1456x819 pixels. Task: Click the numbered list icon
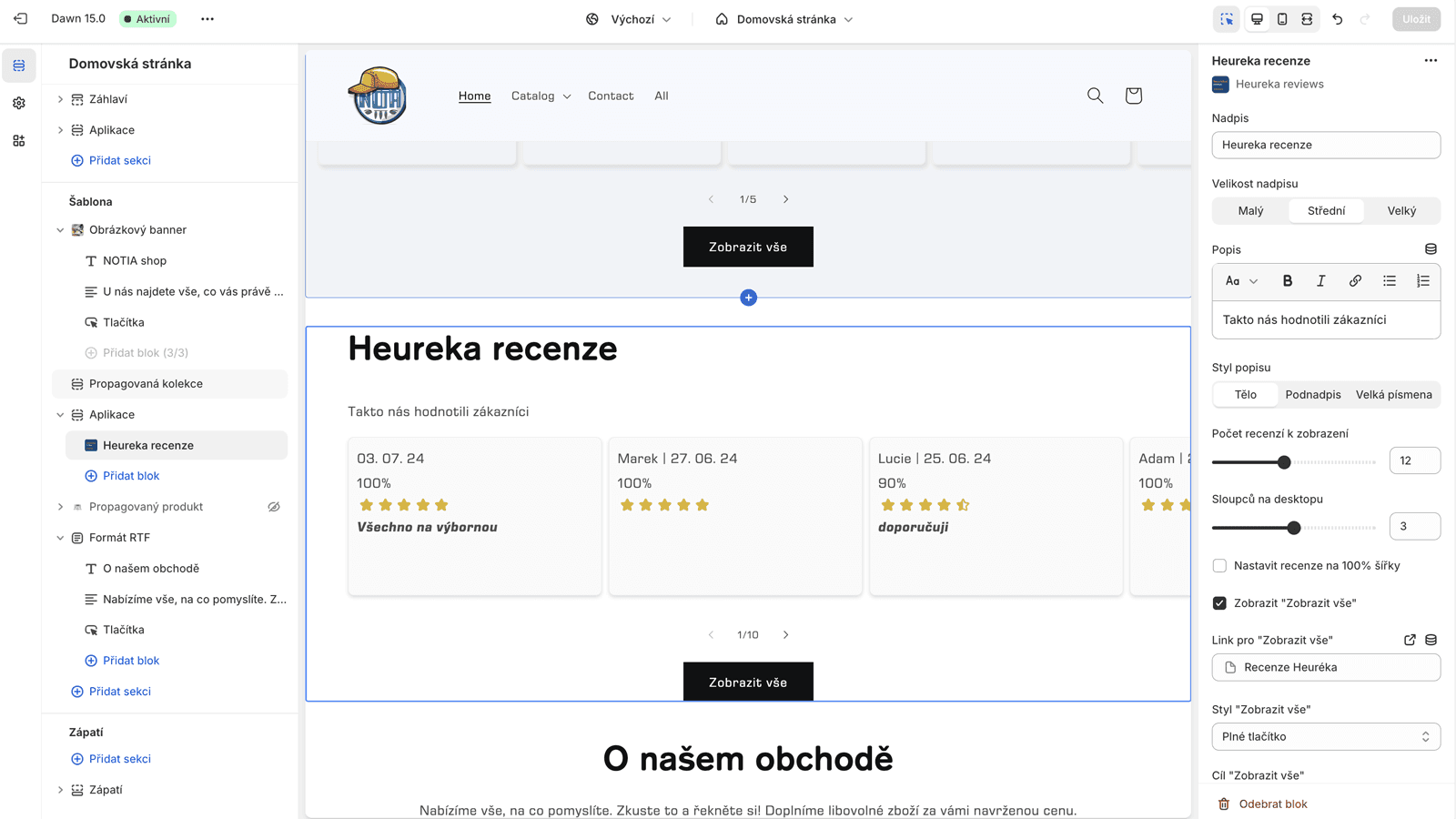pyautogui.click(x=1422, y=281)
